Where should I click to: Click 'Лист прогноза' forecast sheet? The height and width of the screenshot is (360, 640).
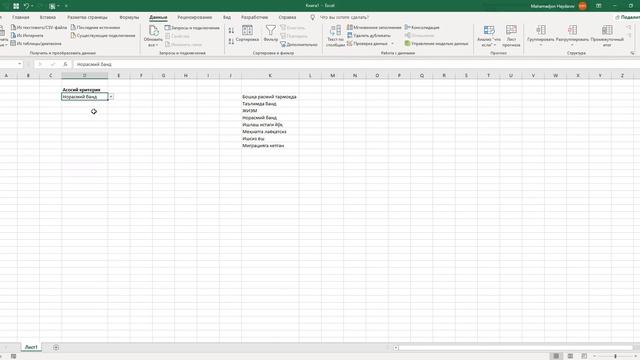click(x=511, y=36)
